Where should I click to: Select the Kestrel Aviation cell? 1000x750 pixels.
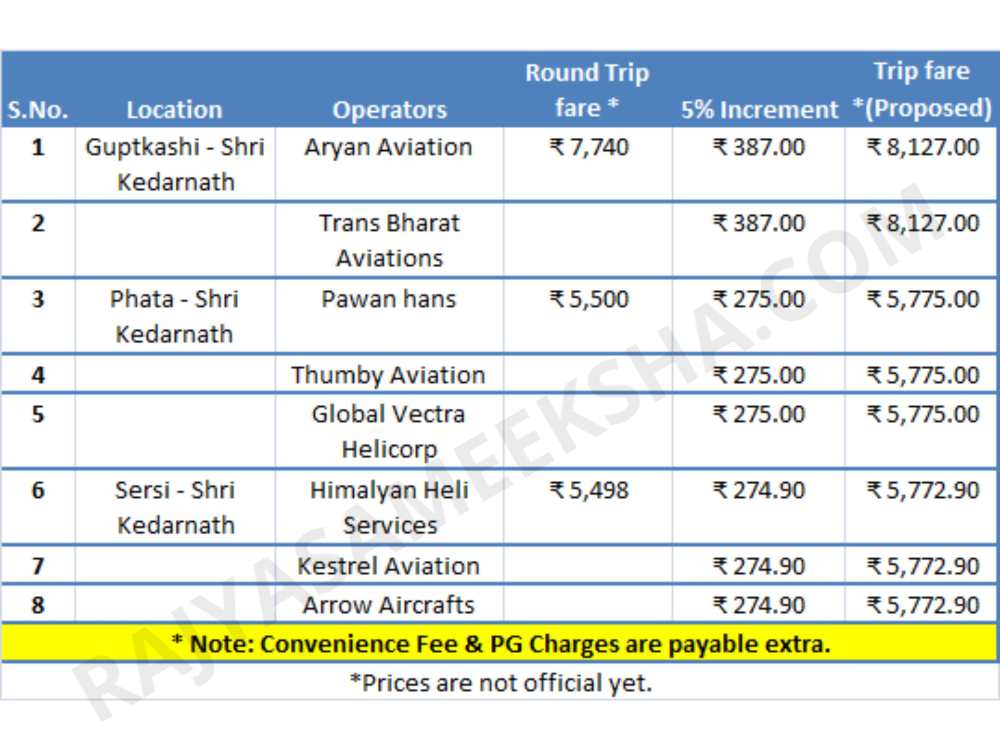click(x=389, y=566)
